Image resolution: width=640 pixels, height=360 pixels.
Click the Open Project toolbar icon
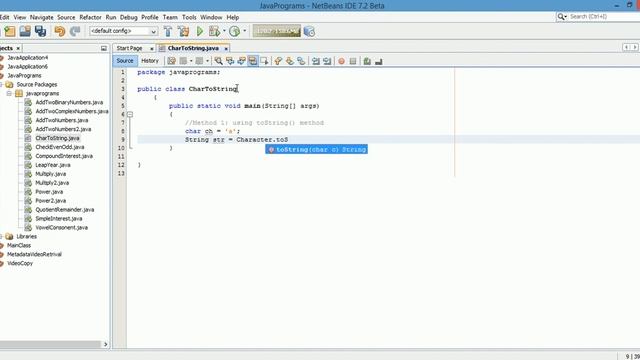(25, 31)
